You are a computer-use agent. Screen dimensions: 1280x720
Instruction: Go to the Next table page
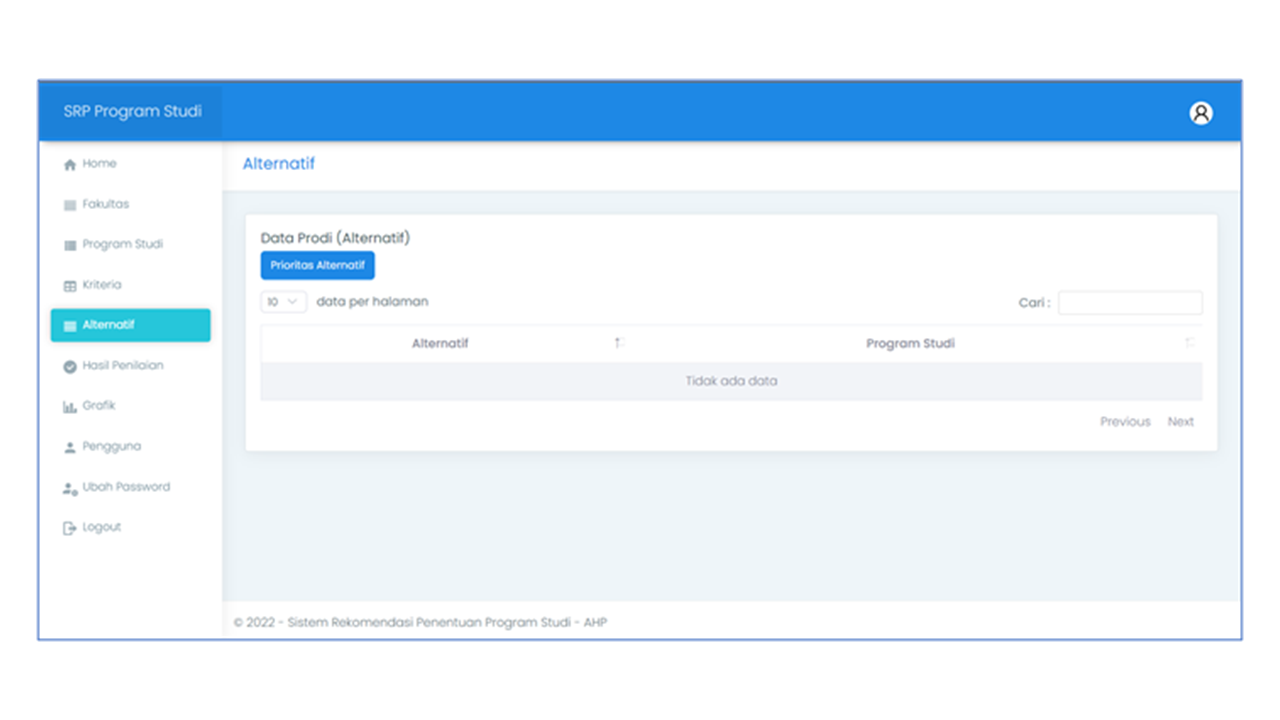(x=1180, y=422)
